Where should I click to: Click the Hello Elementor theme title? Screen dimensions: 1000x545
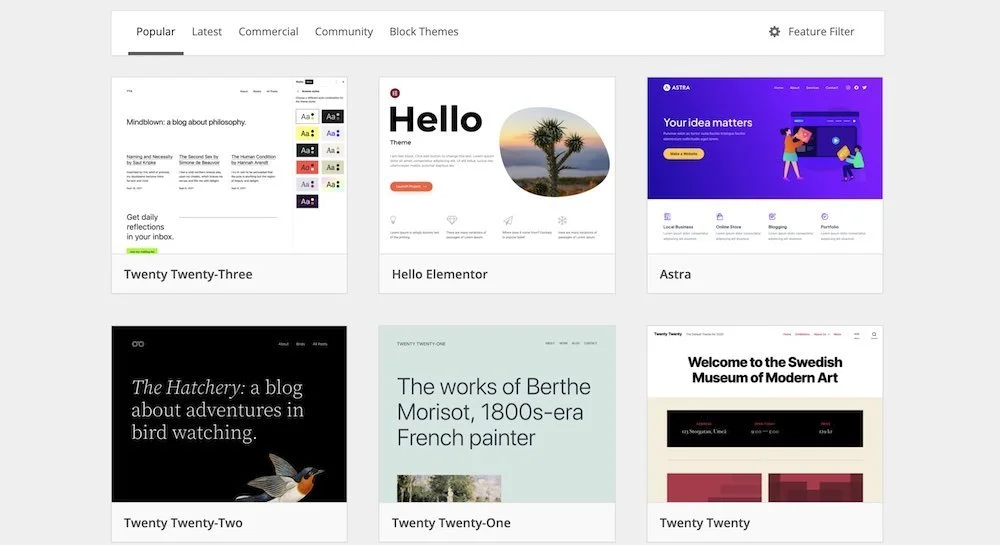(x=439, y=274)
